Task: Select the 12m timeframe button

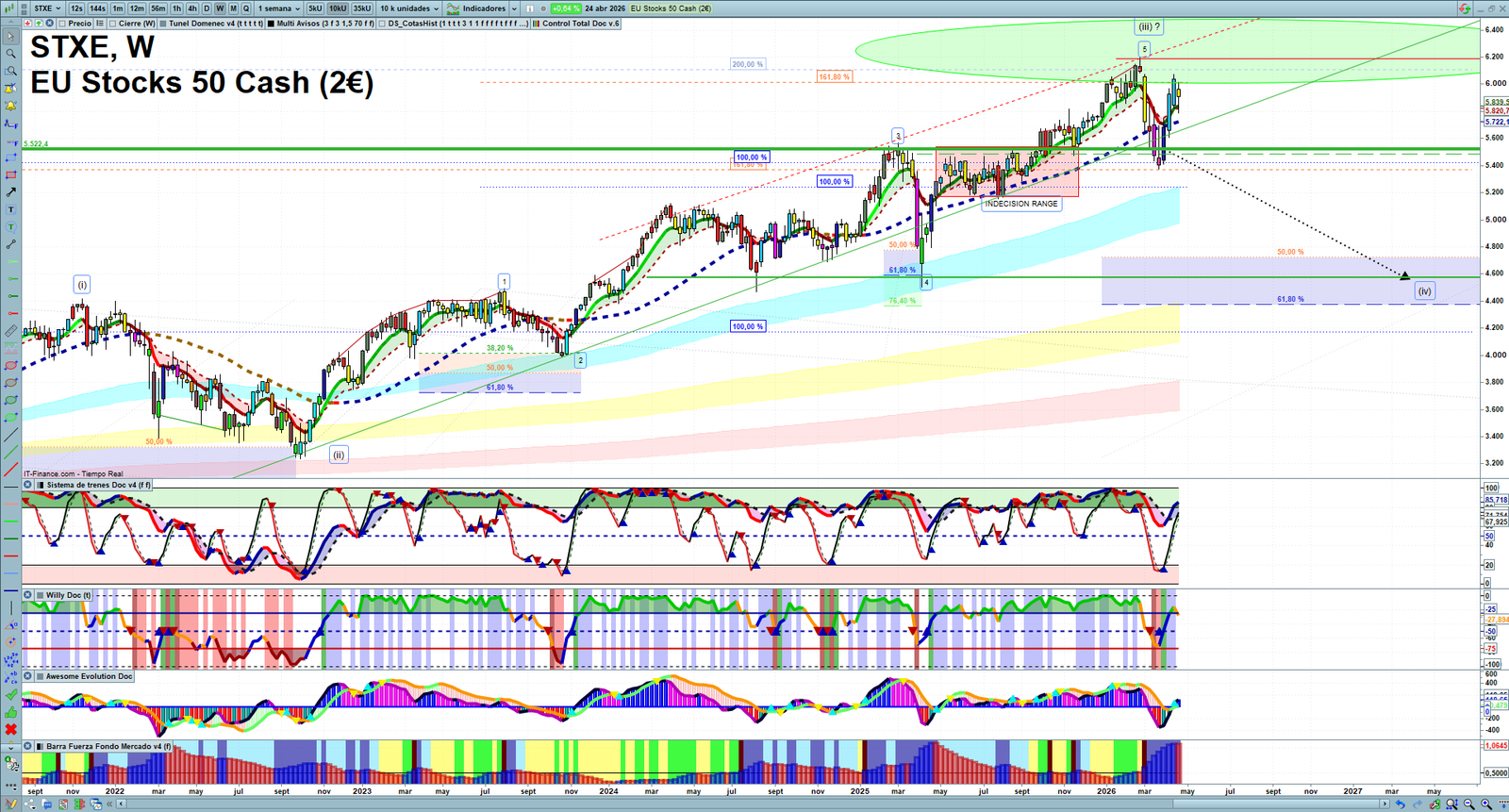Action: coord(137,8)
